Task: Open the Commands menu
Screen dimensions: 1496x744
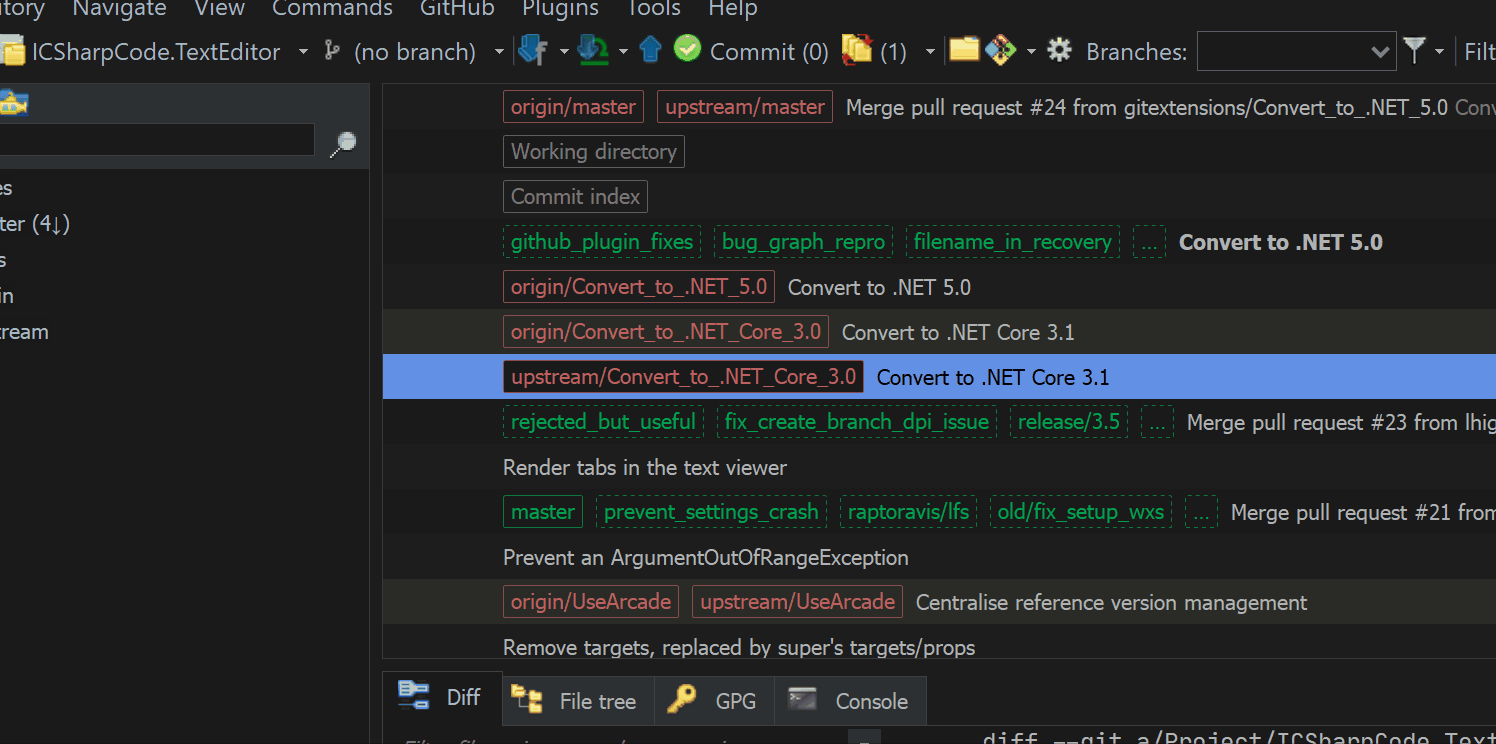Action: click(332, 10)
